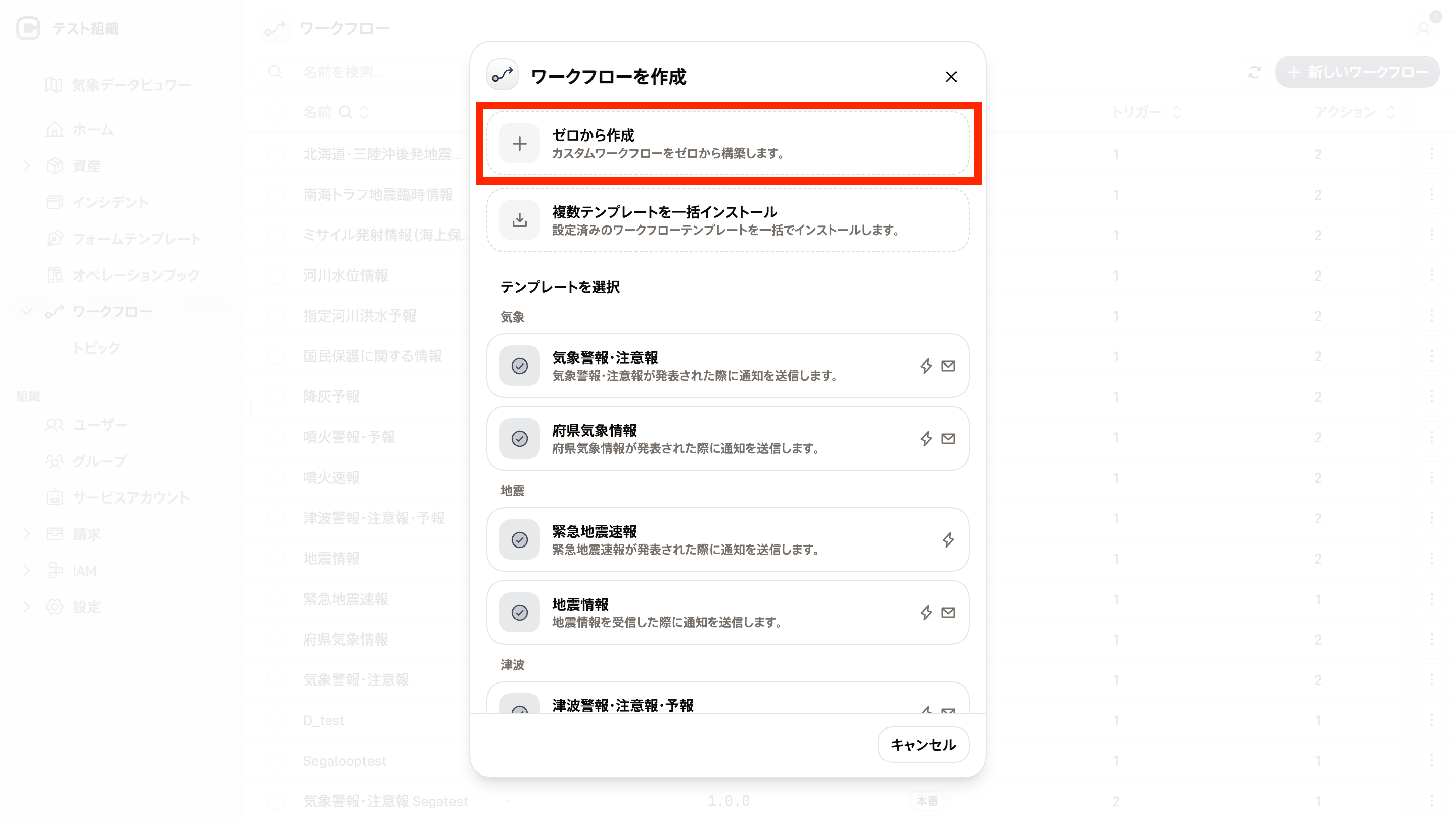Close the ワークフローを作成 dialog
This screenshot has height=819, width=1456.
[x=951, y=77]
